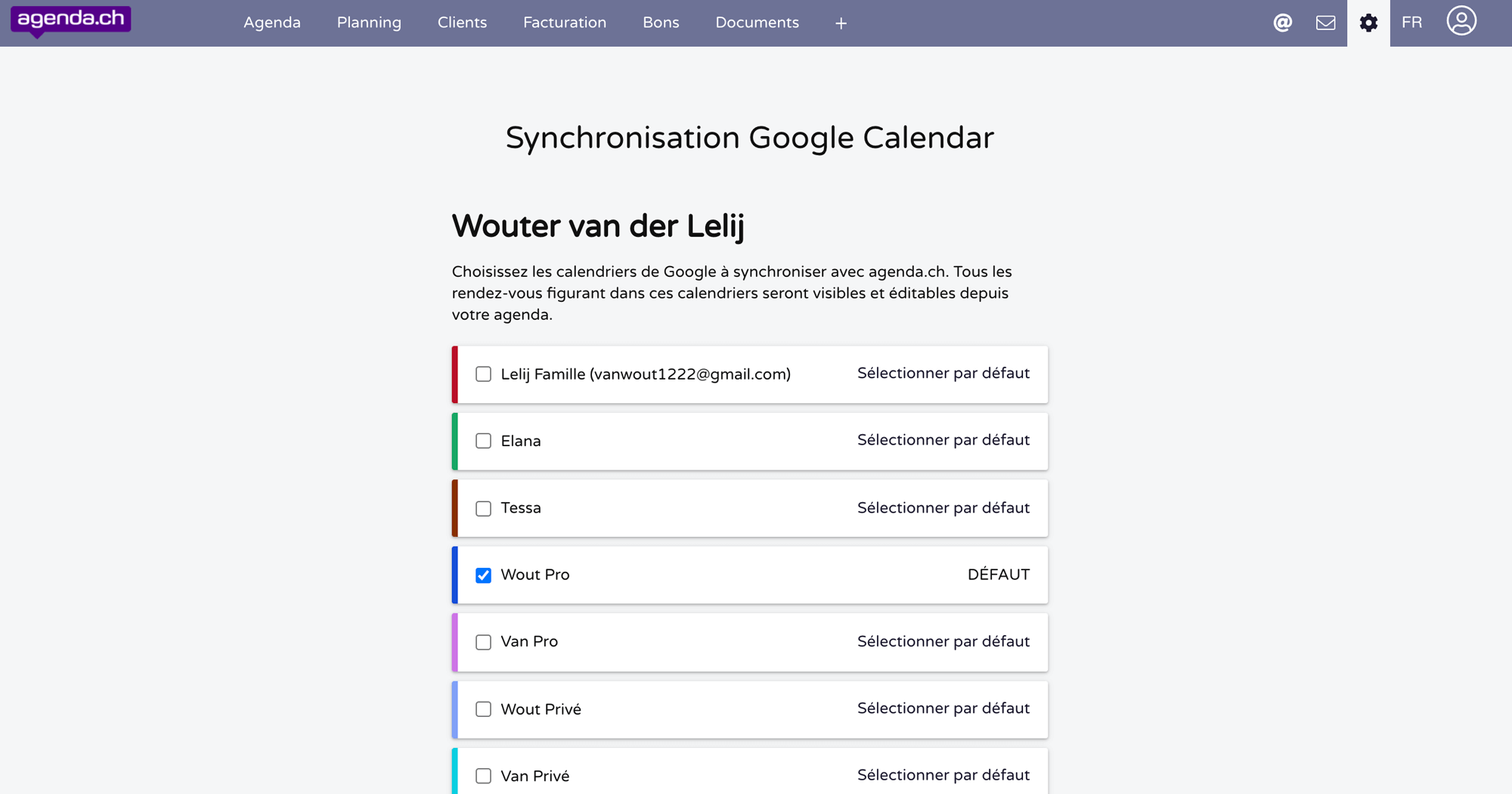Enable the Lelij Famille calendar checkbox
Viewport: 1512px width, 794px height.
click(x=483, y=374)
